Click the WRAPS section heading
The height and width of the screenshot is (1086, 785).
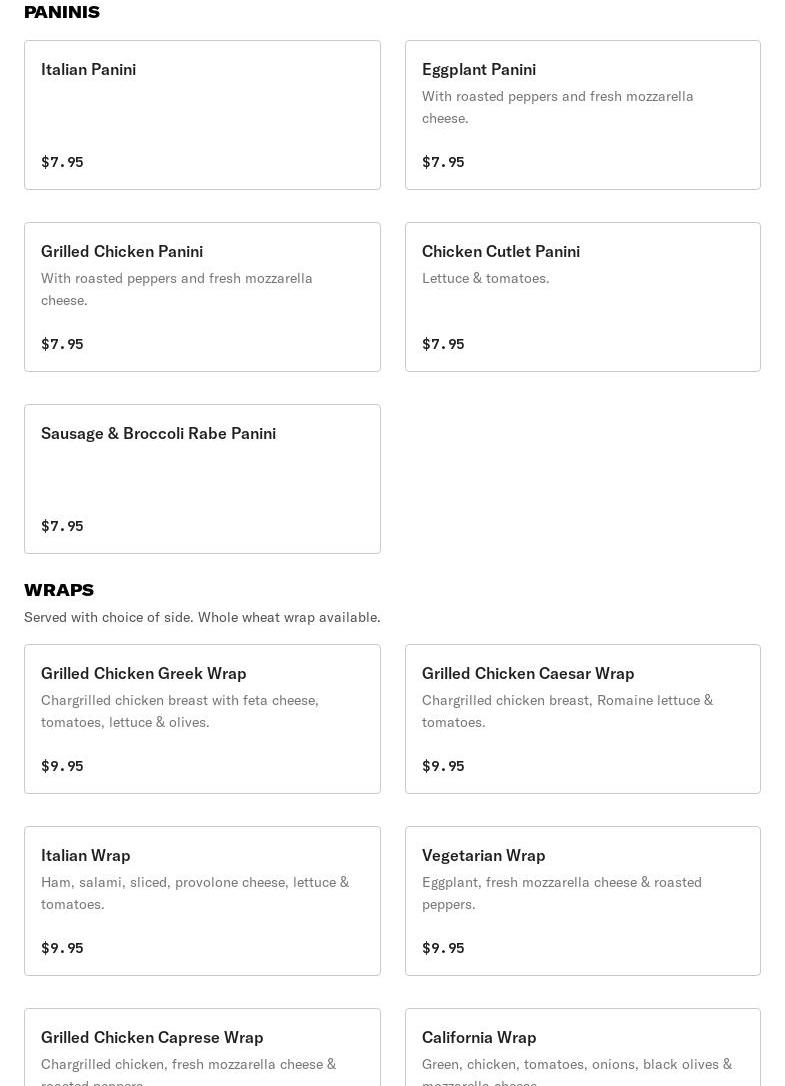(x=59, y=590)
